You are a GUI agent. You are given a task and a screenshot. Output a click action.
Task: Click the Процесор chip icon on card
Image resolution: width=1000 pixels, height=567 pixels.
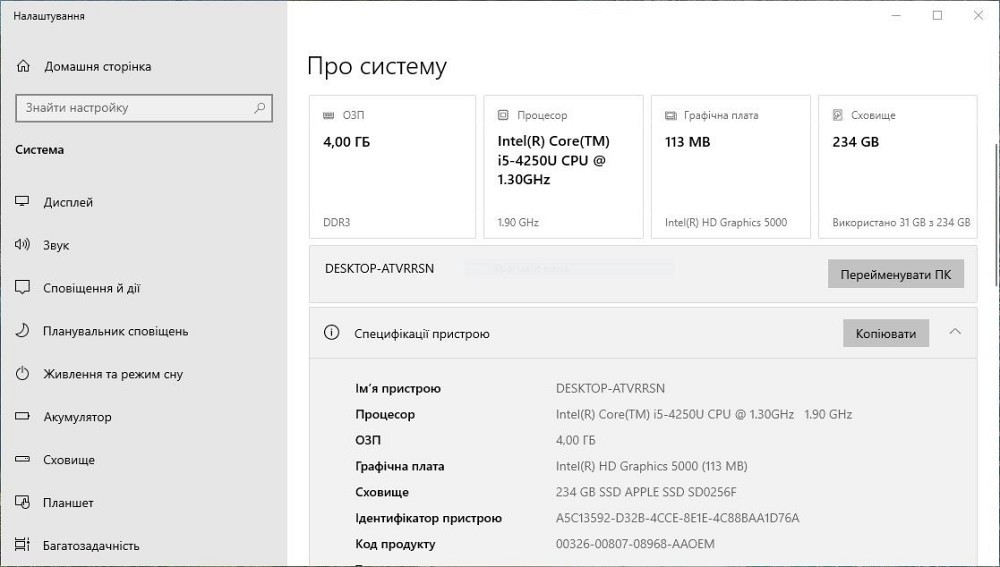[x=503, y=115]
